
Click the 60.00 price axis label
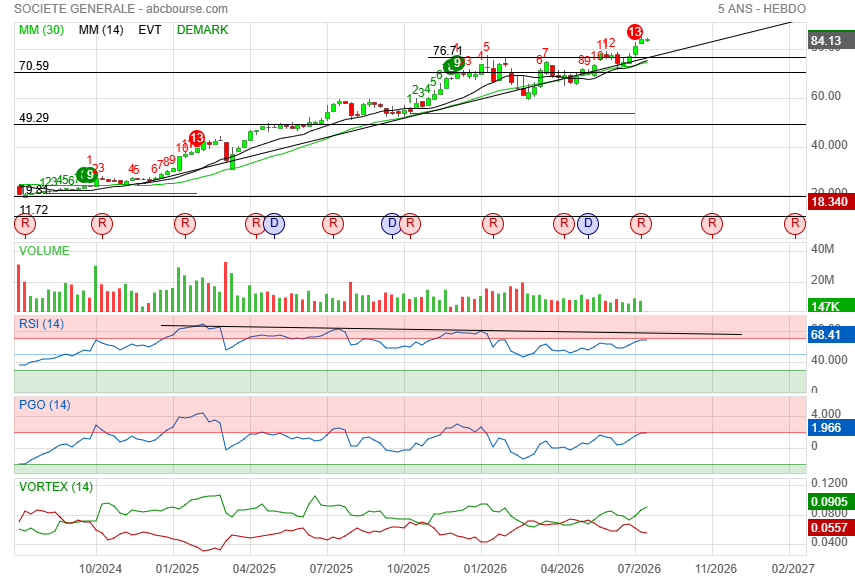[x=826, y=96]
